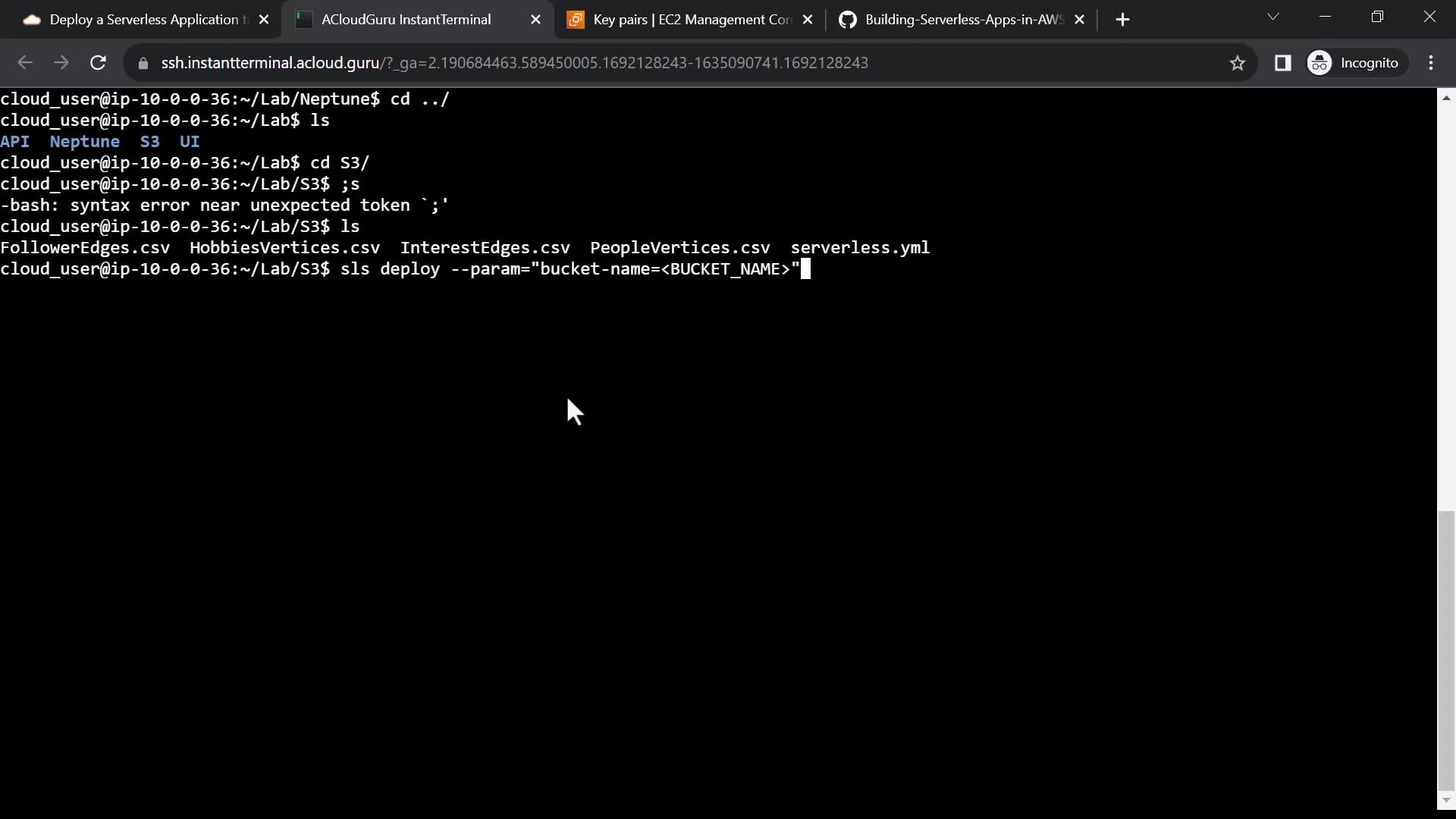Click the forward navigation arrow
This screenshot has width=1456, height=819.
click(x=61, y=63)
